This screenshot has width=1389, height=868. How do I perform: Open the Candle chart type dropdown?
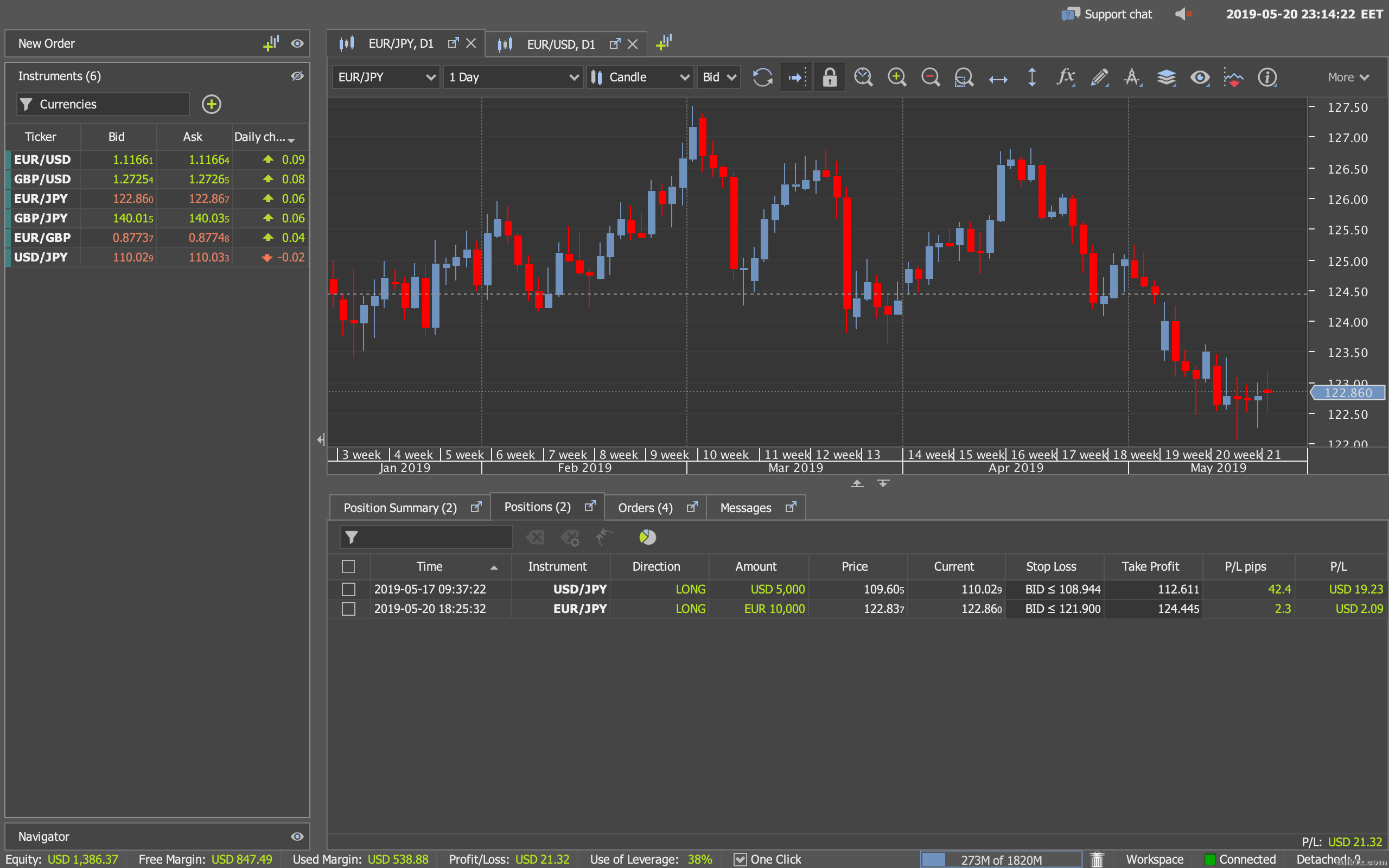[639, 77]
